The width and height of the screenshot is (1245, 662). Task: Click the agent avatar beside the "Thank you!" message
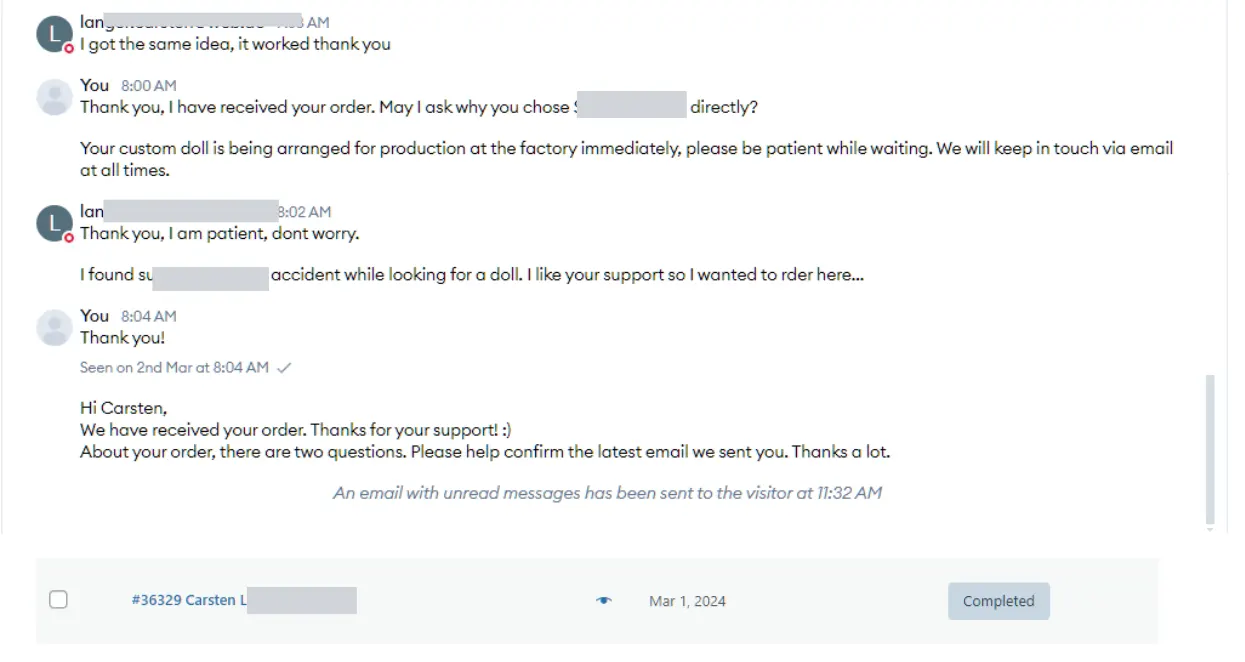point(54,327)
